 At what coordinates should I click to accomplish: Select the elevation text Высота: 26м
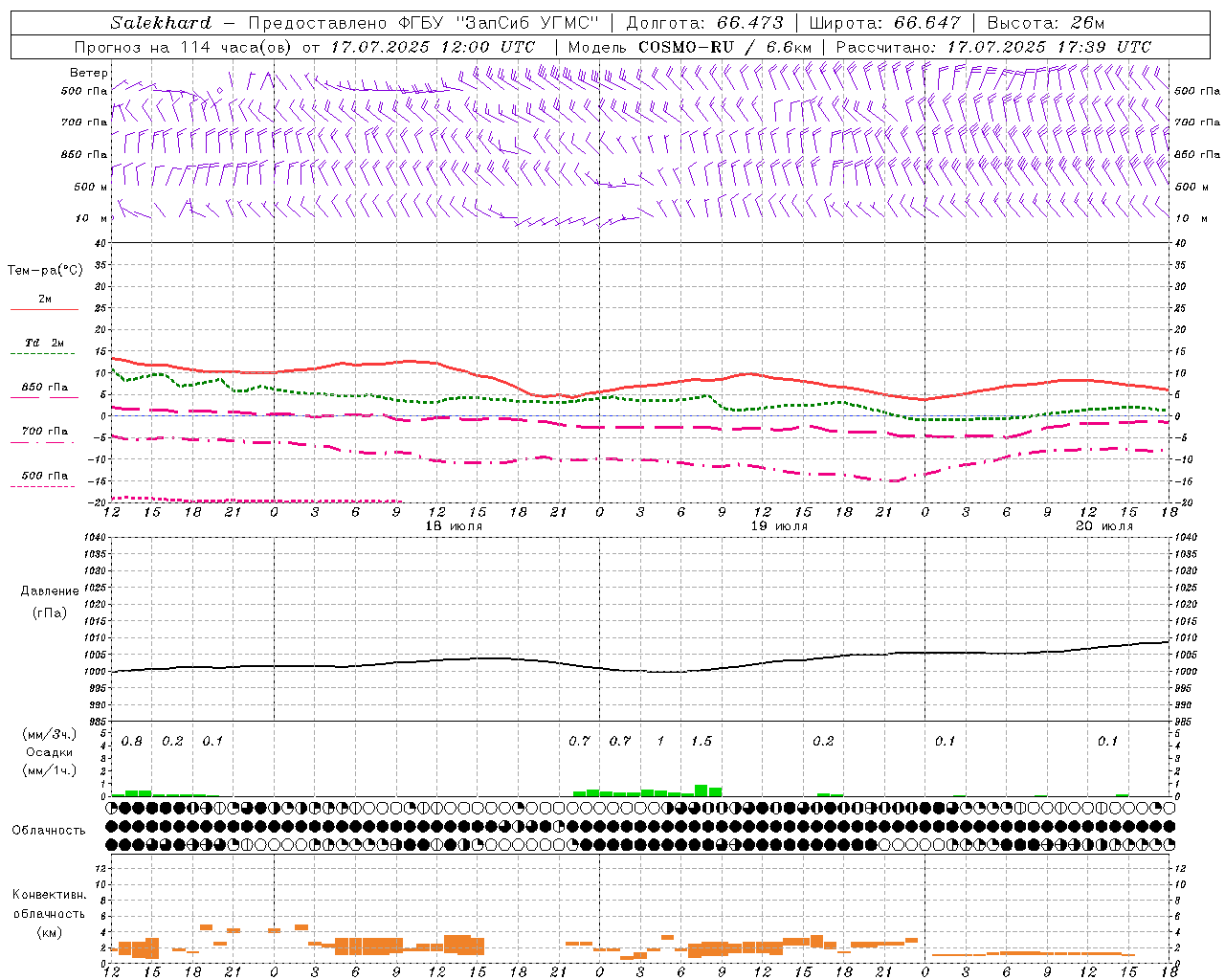click(x=1045, y=23)
